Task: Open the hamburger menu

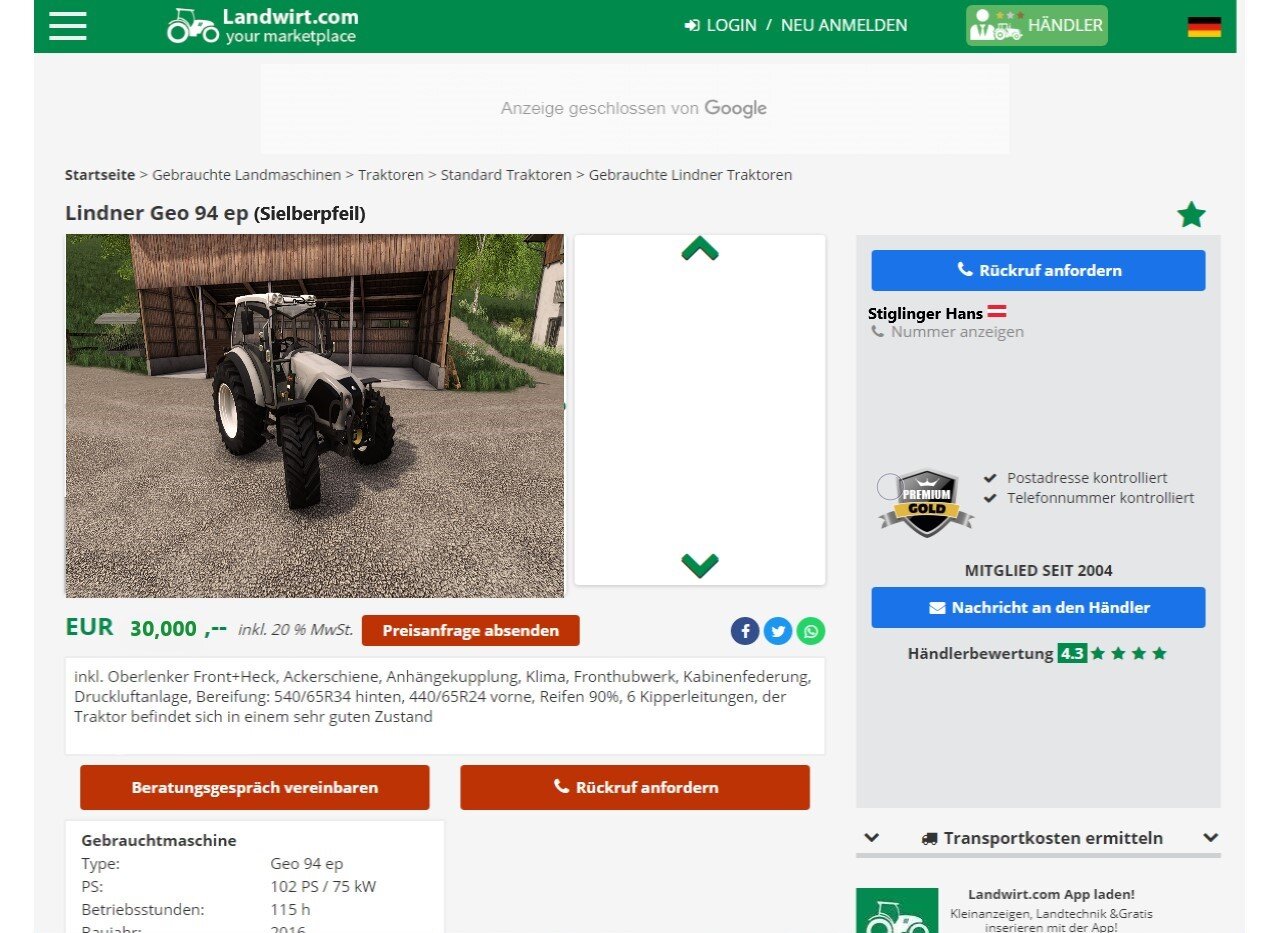Action: [68, 26]
